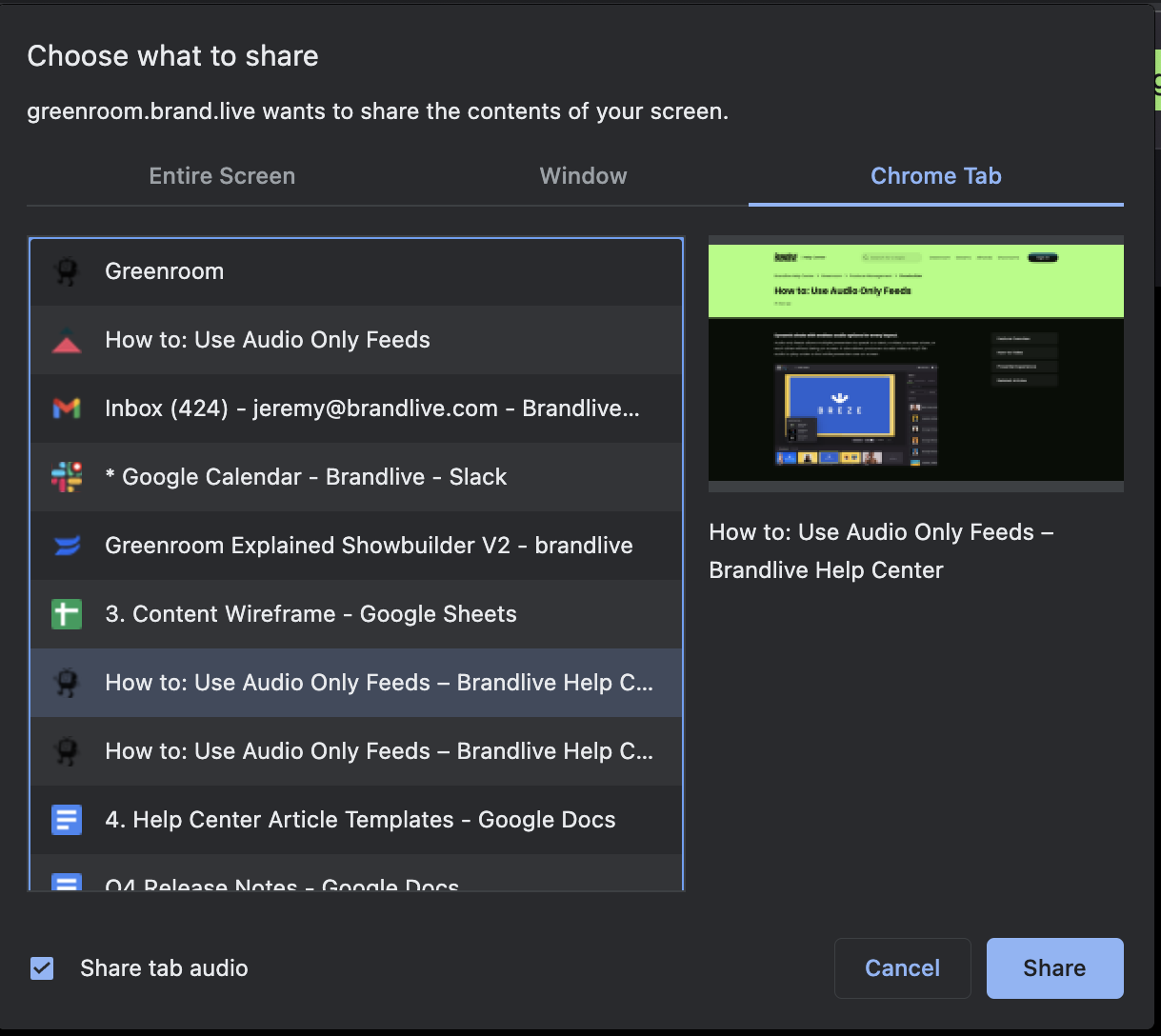1161x1036 pixels.
Task: Click the blue icon beside Greenroom Explained Showbuilder V2
Action: pyautogui.click(x=66, y=546)
